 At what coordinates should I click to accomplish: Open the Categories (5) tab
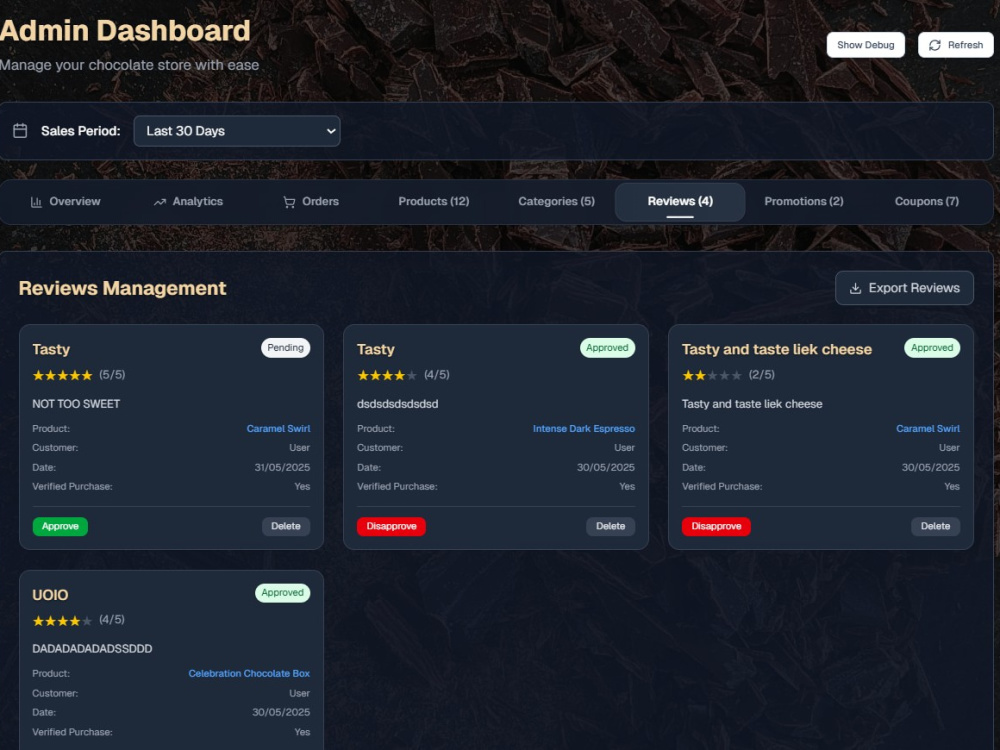556,202
